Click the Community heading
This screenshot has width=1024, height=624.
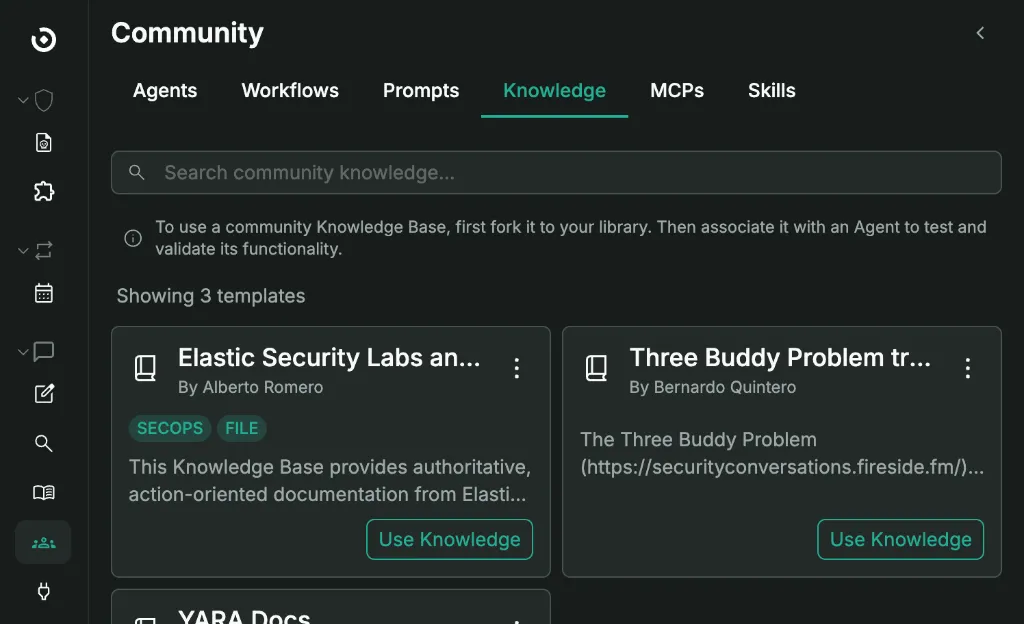point(187,33)
